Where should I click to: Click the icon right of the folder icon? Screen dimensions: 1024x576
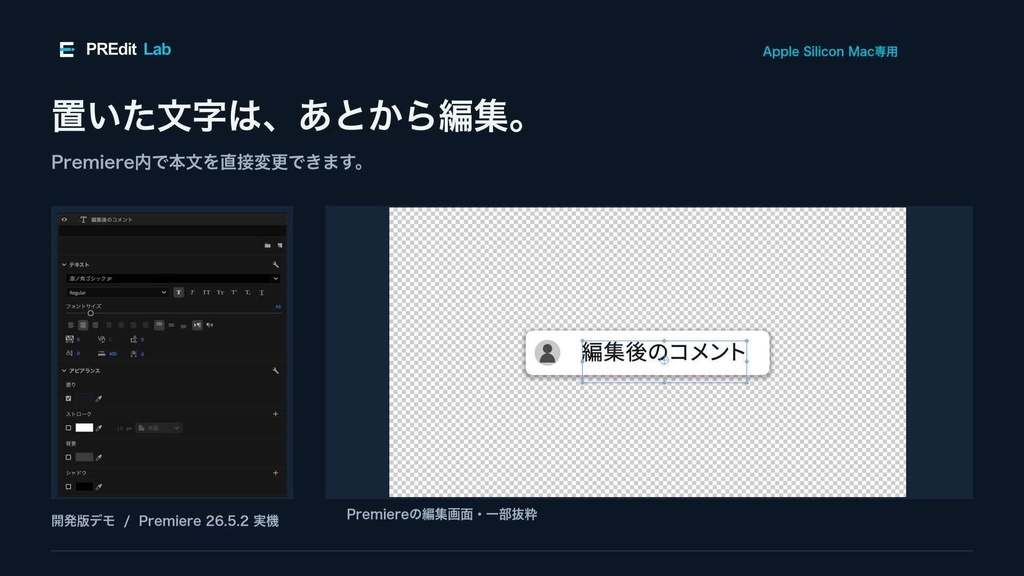coord(280,246)
